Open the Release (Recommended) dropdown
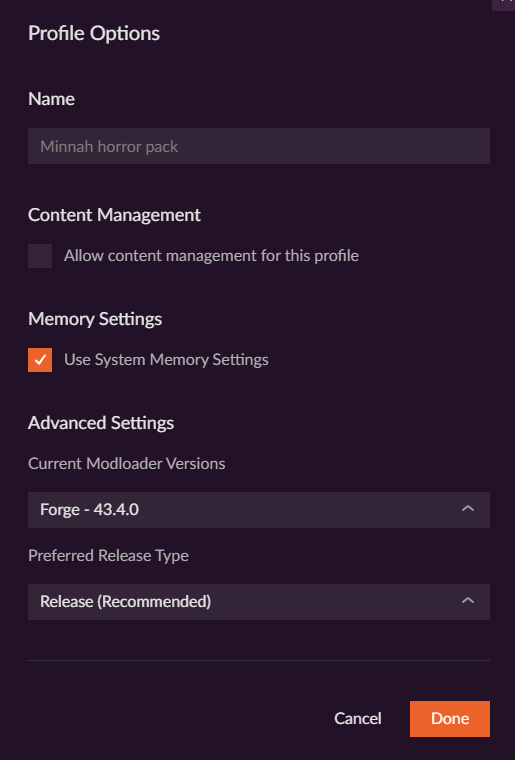515x760 pixels. point(259,602)
